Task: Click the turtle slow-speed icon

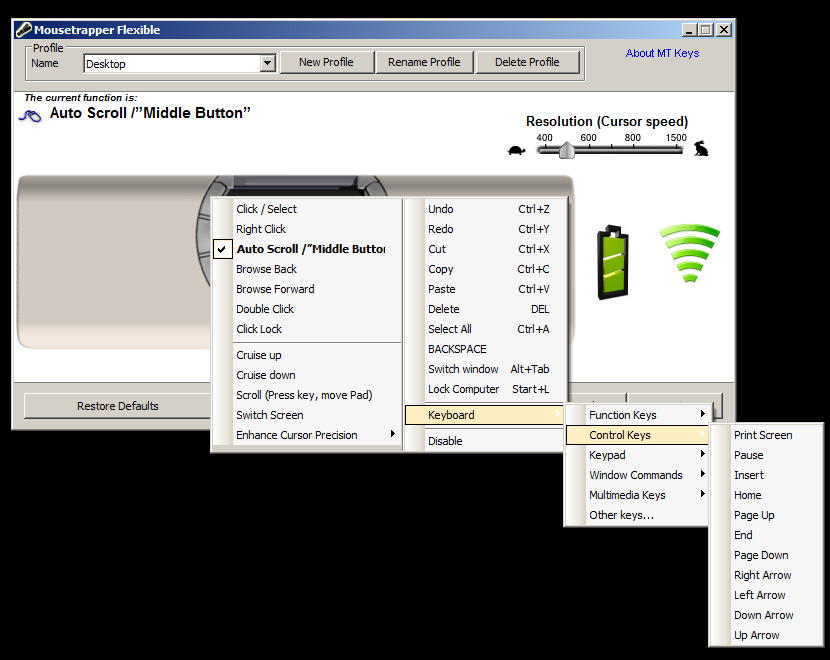Action: click(x=517, y=150)
